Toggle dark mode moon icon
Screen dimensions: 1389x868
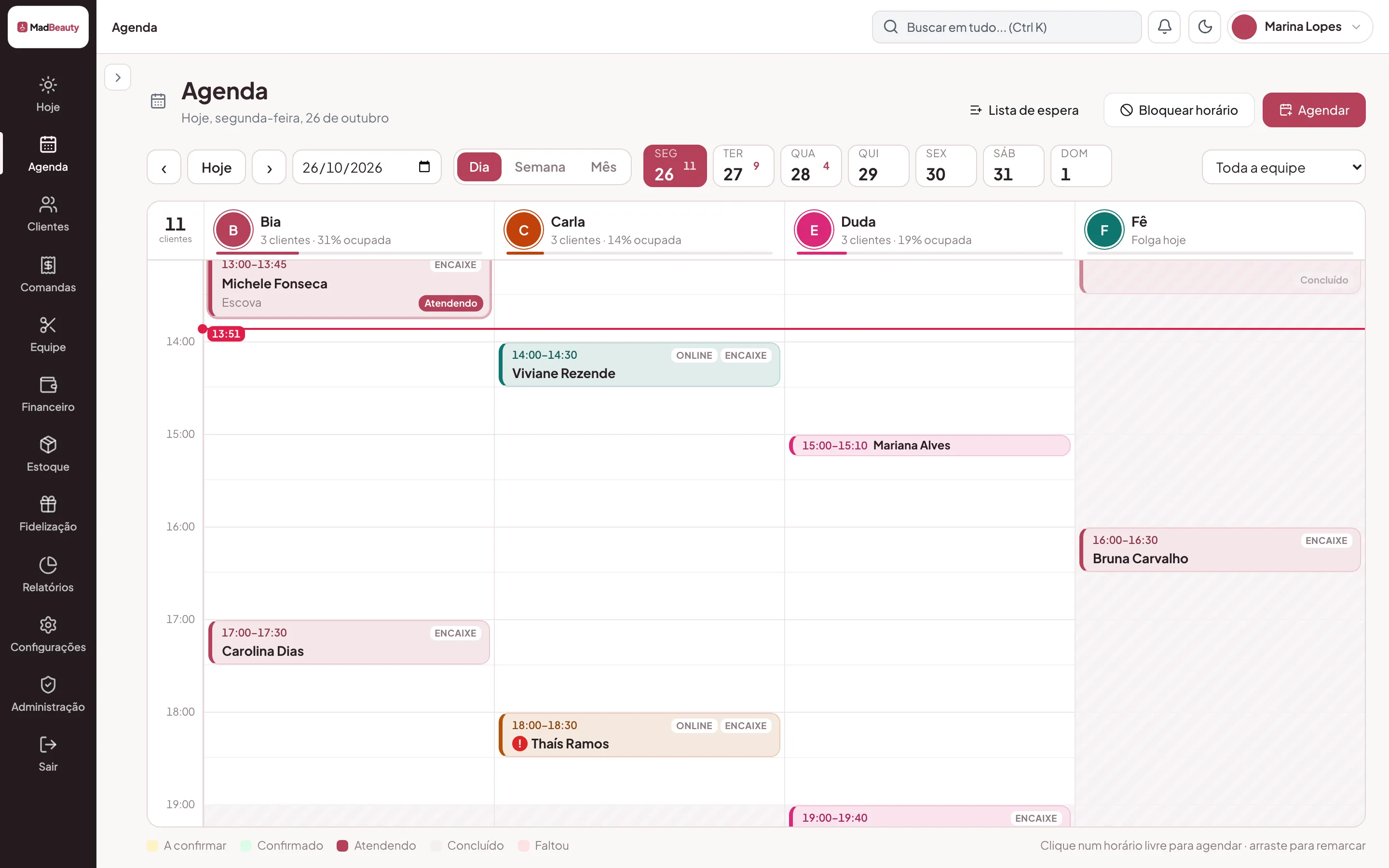1204,27
